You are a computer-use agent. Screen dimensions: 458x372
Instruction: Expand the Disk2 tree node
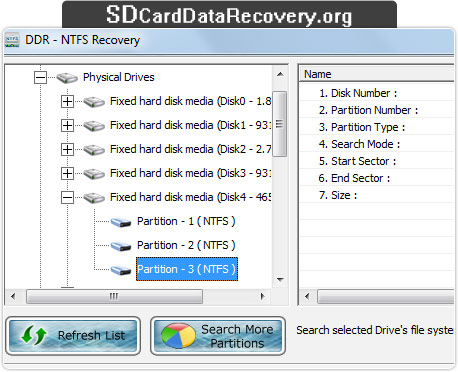tap(67, 149)
